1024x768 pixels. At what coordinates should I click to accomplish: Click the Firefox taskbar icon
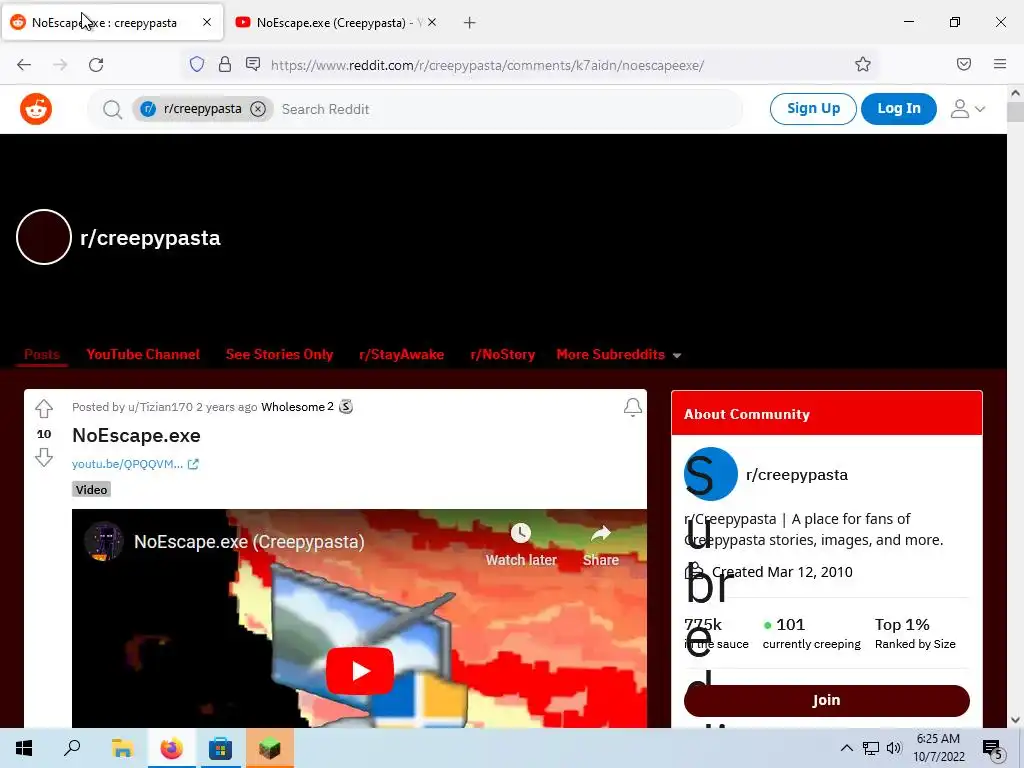pos(172,748)
